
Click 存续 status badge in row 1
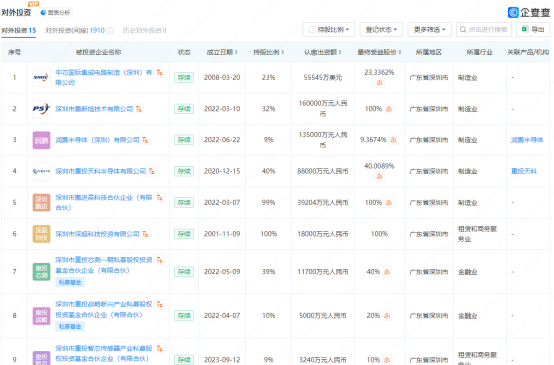click(184, 78)
